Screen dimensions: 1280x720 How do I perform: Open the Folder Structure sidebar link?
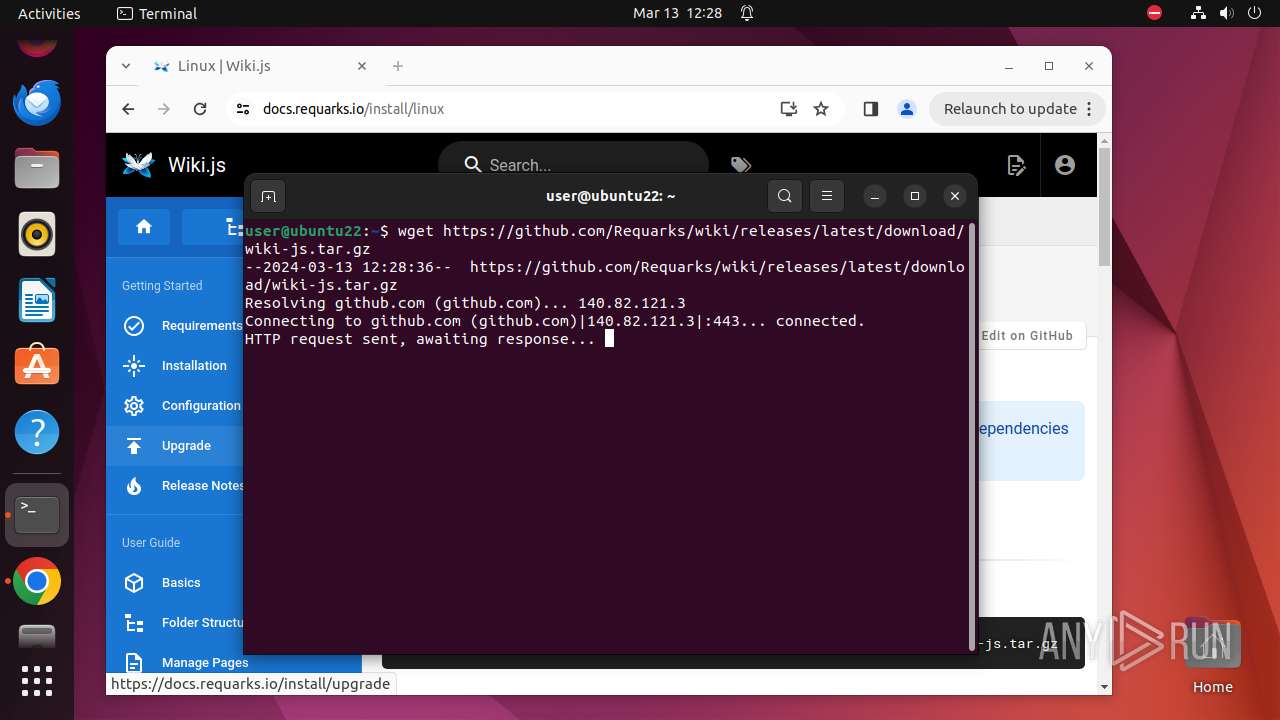(203, 623)
